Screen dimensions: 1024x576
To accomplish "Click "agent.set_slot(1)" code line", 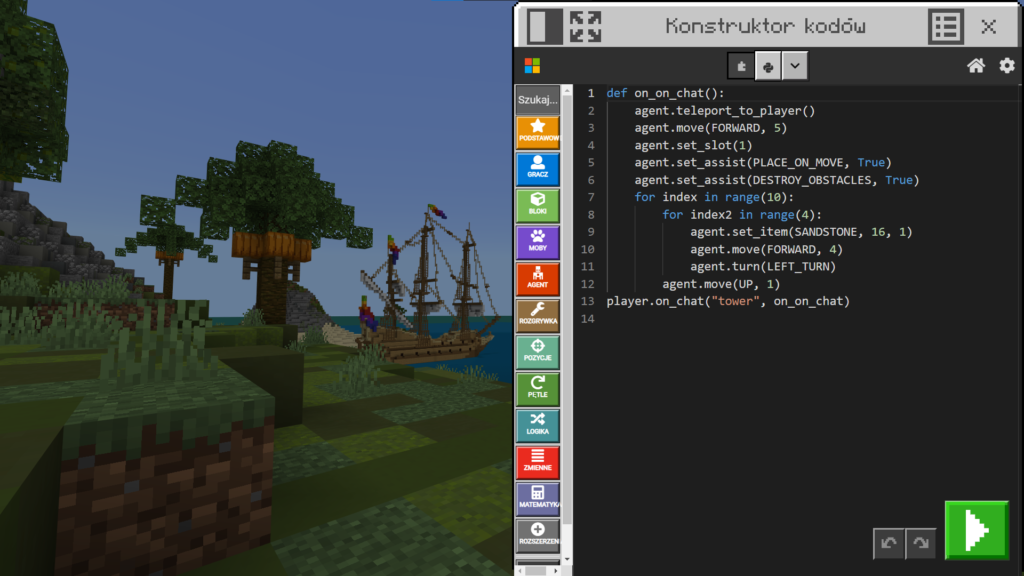I will click(693, 146).
